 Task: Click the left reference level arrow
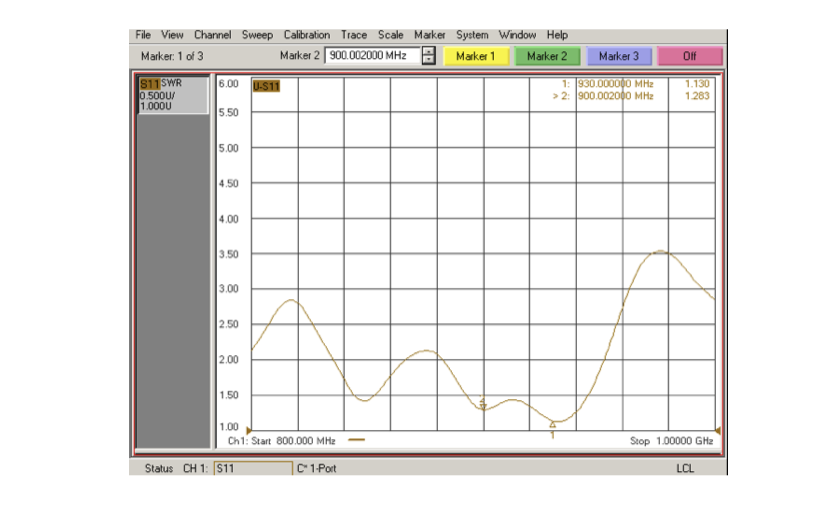coord(249,430)
